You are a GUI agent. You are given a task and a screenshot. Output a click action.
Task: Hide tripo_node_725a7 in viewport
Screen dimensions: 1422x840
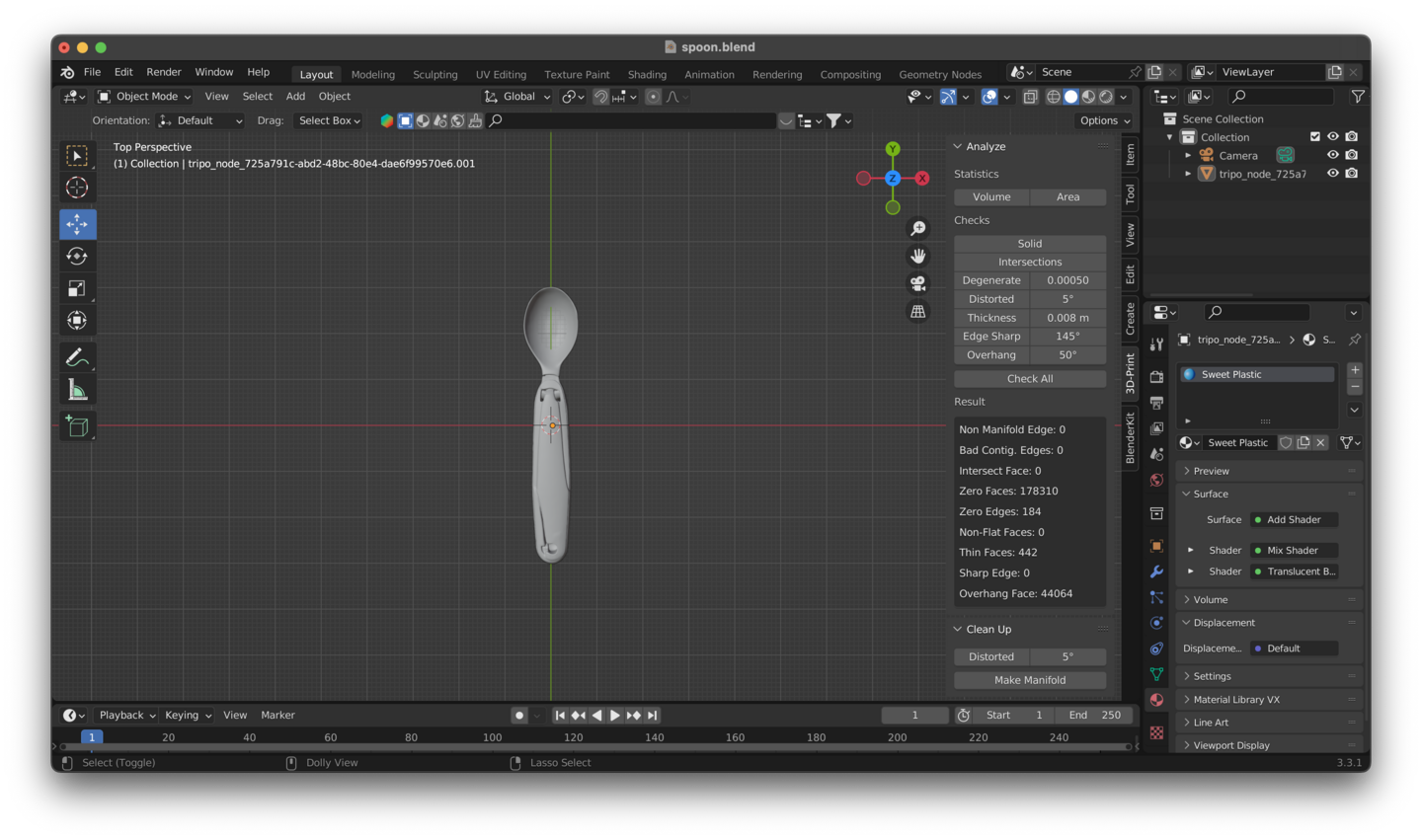pyautogui.click(x=1332, y=174)
